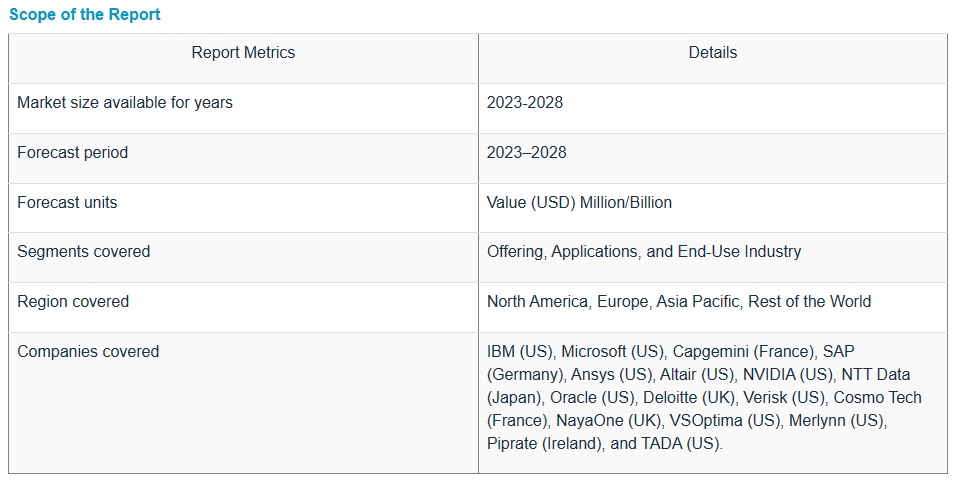Click 'IBM (US)' in companies list

519,352
